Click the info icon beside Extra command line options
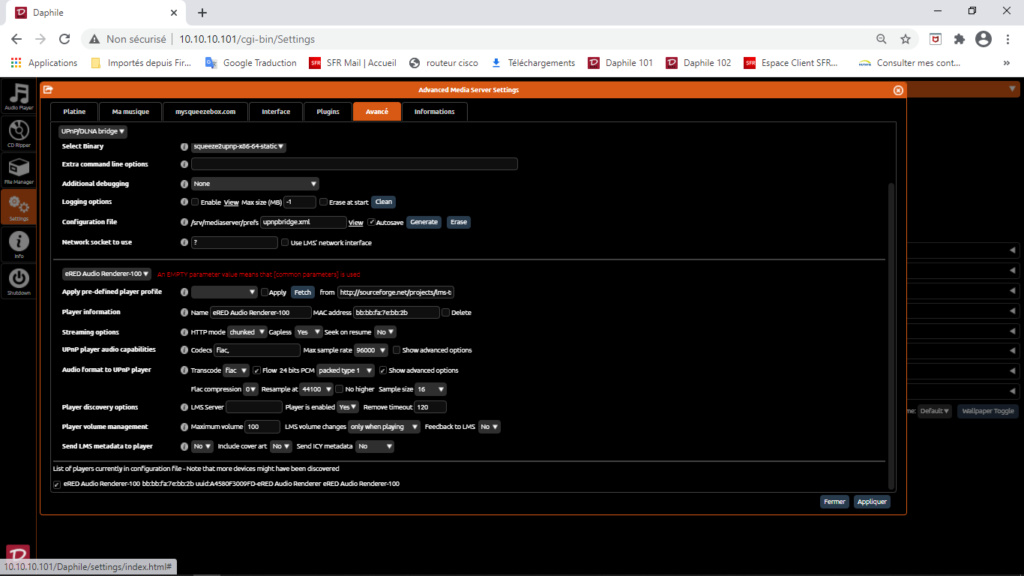Screen dimensions: 1024x576 click(184, 165)
